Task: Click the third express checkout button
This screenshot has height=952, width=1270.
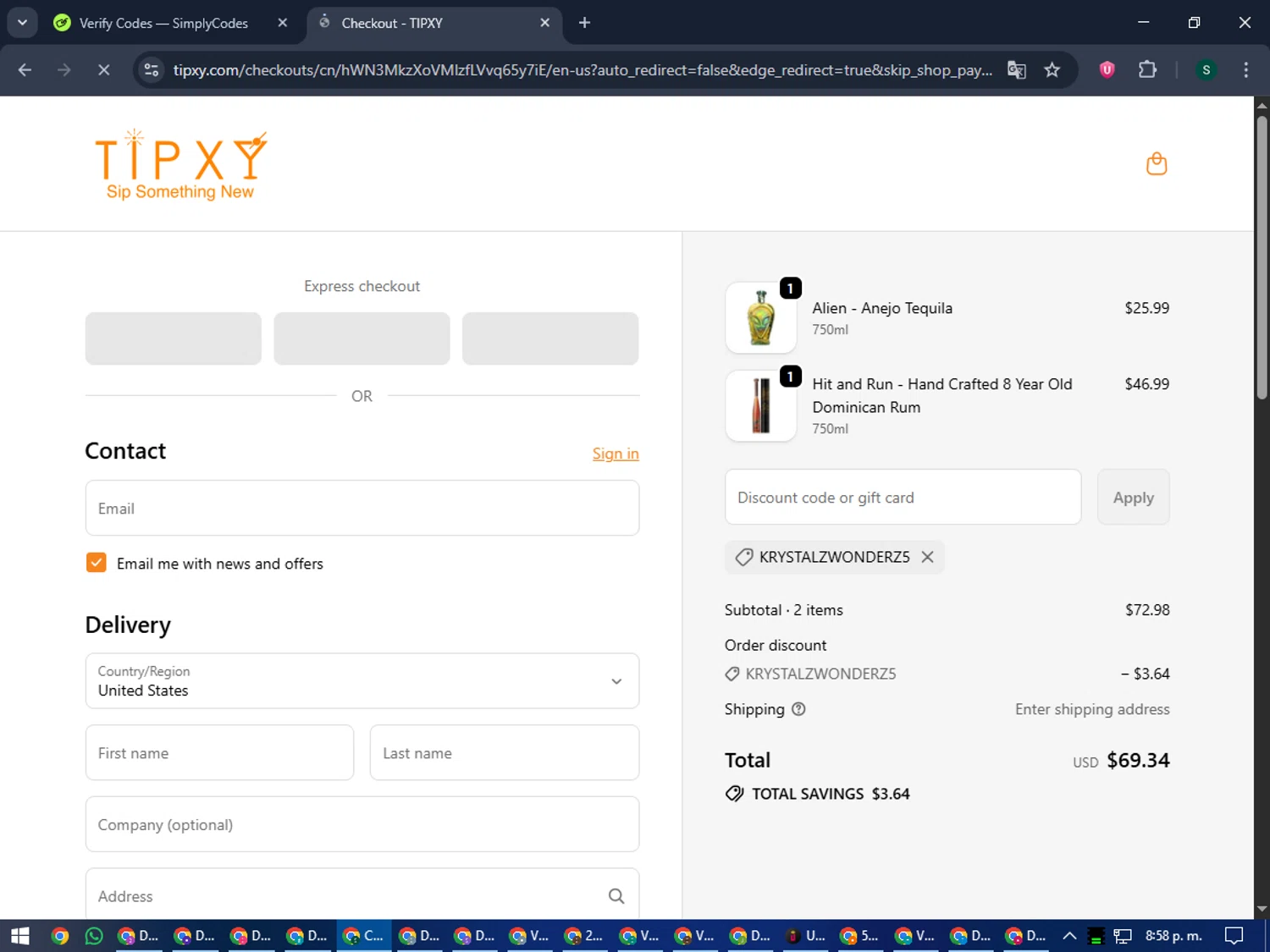Action: 550,338
